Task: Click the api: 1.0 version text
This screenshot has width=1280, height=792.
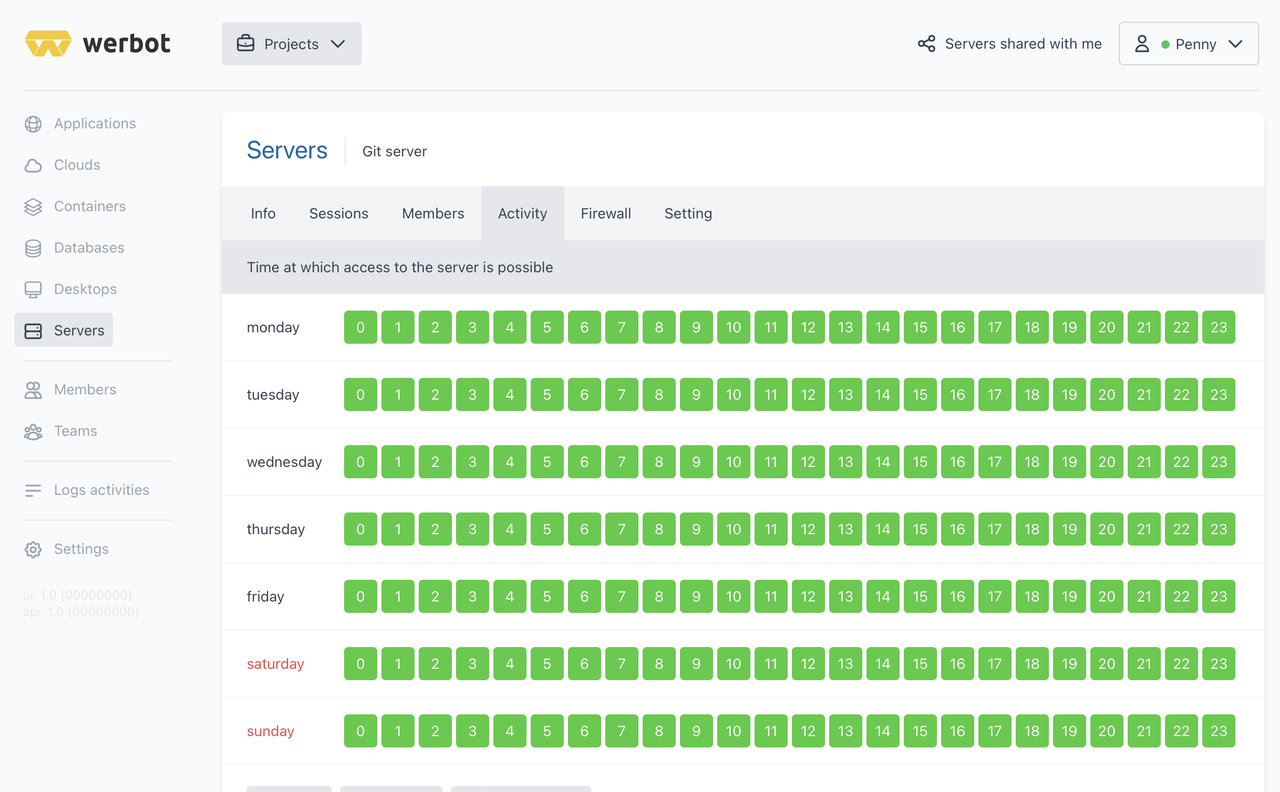Action: pyautogui.click(x=81, y=612)
